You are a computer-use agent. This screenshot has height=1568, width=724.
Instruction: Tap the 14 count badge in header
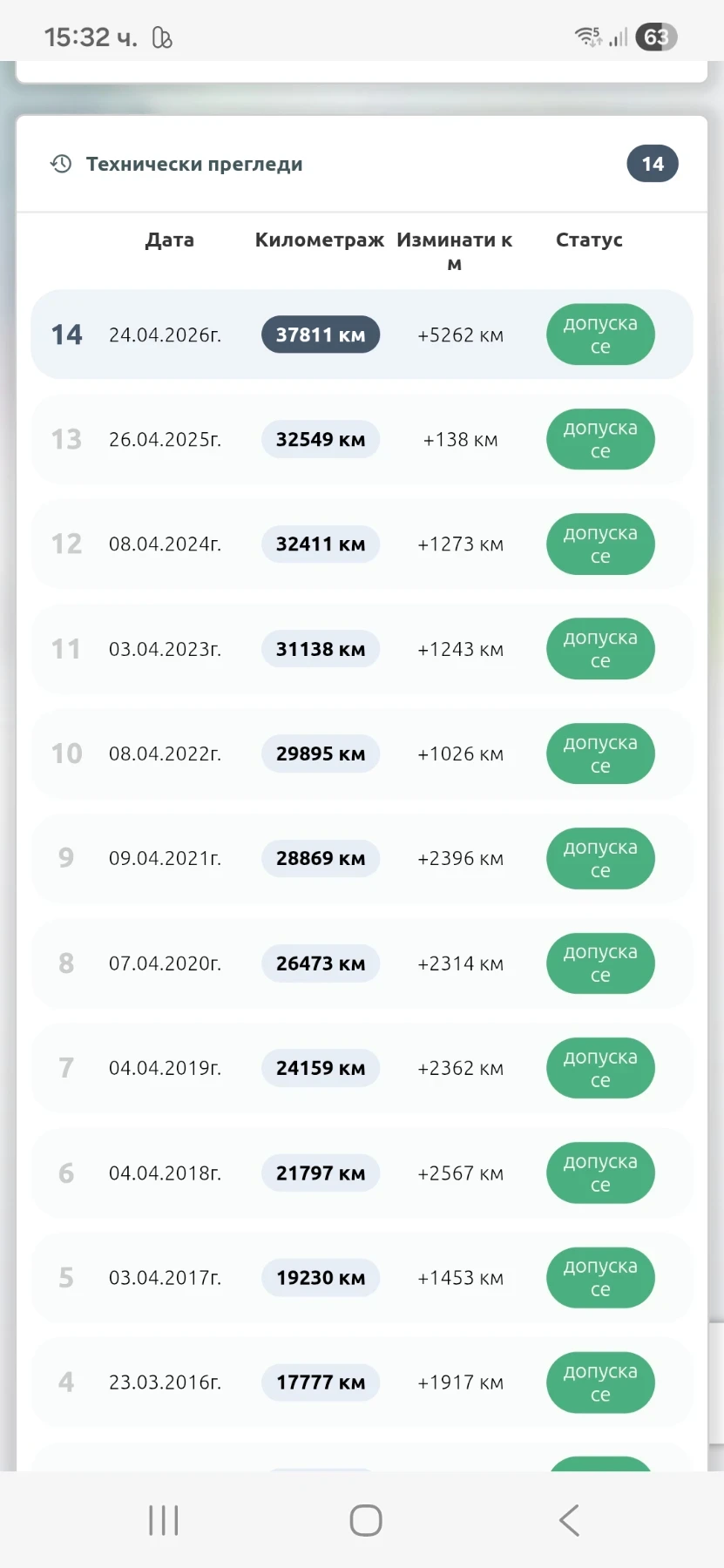[x=652, y=164]
